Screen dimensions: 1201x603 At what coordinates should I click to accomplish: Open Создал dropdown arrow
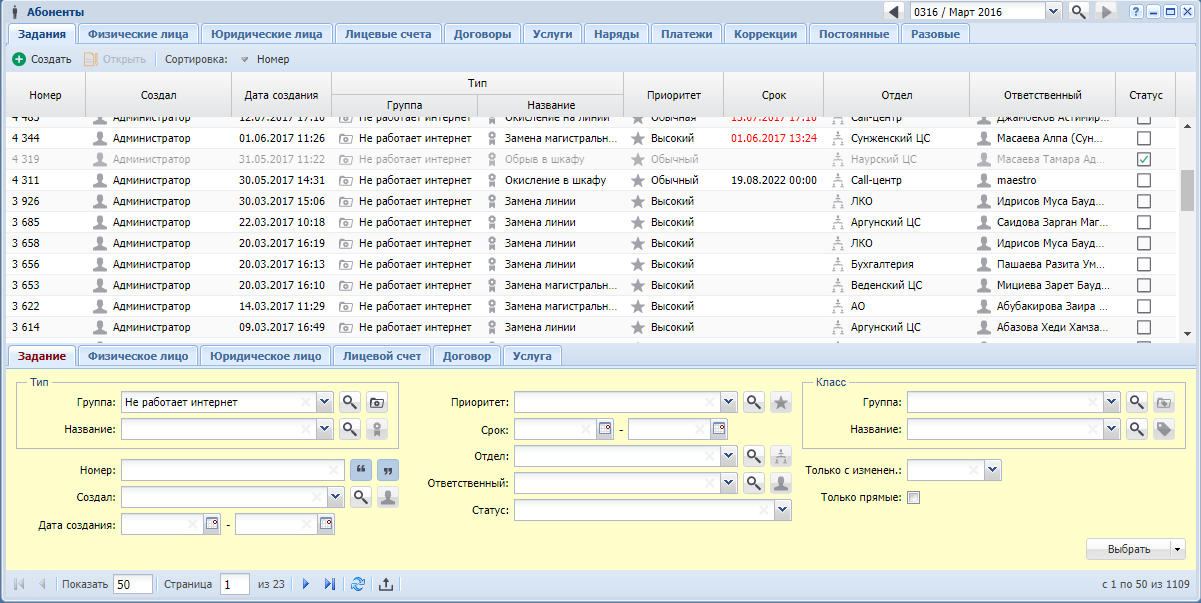coord(335,496)
